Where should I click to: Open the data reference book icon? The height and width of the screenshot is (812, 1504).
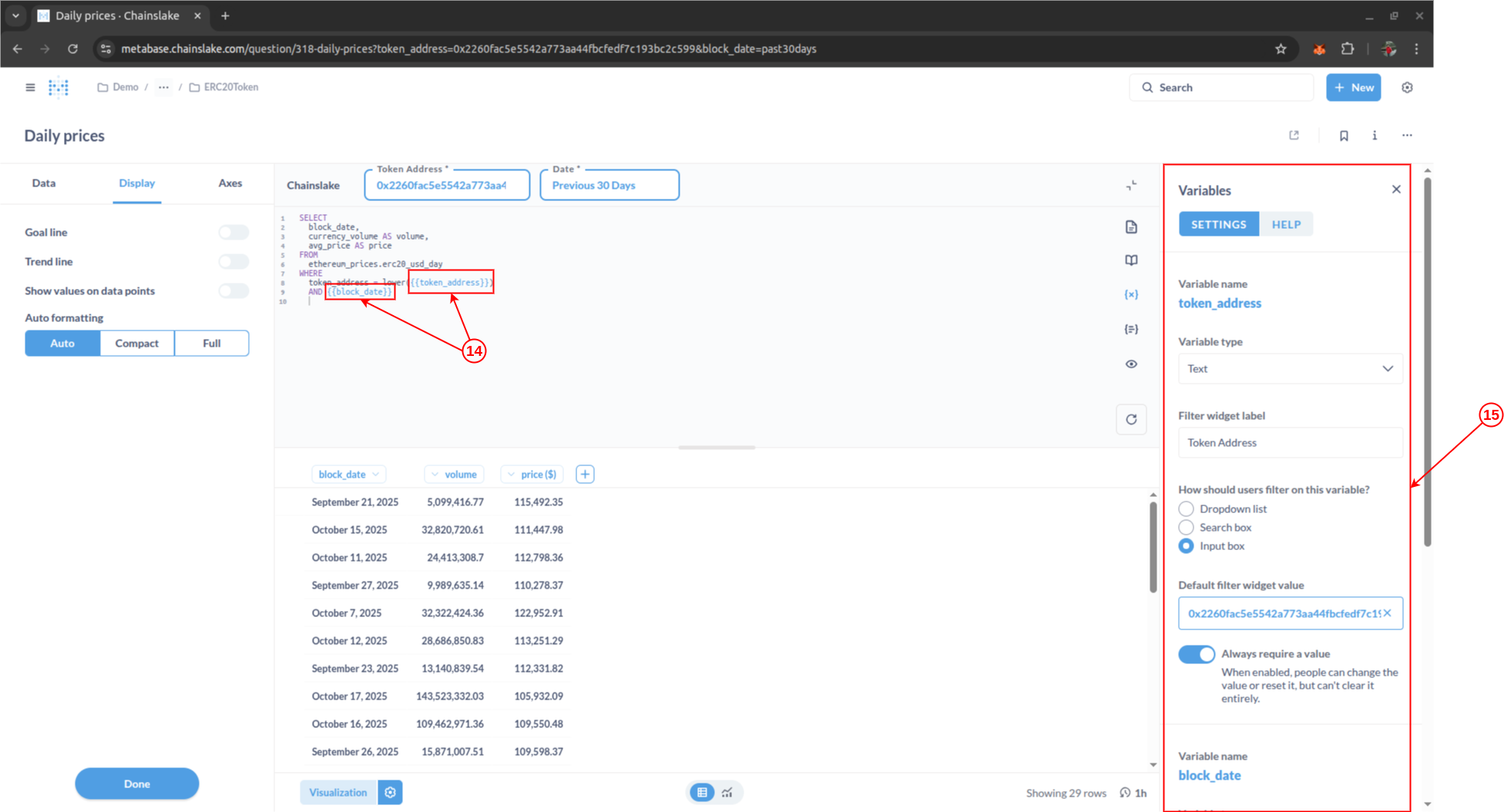1130,260
